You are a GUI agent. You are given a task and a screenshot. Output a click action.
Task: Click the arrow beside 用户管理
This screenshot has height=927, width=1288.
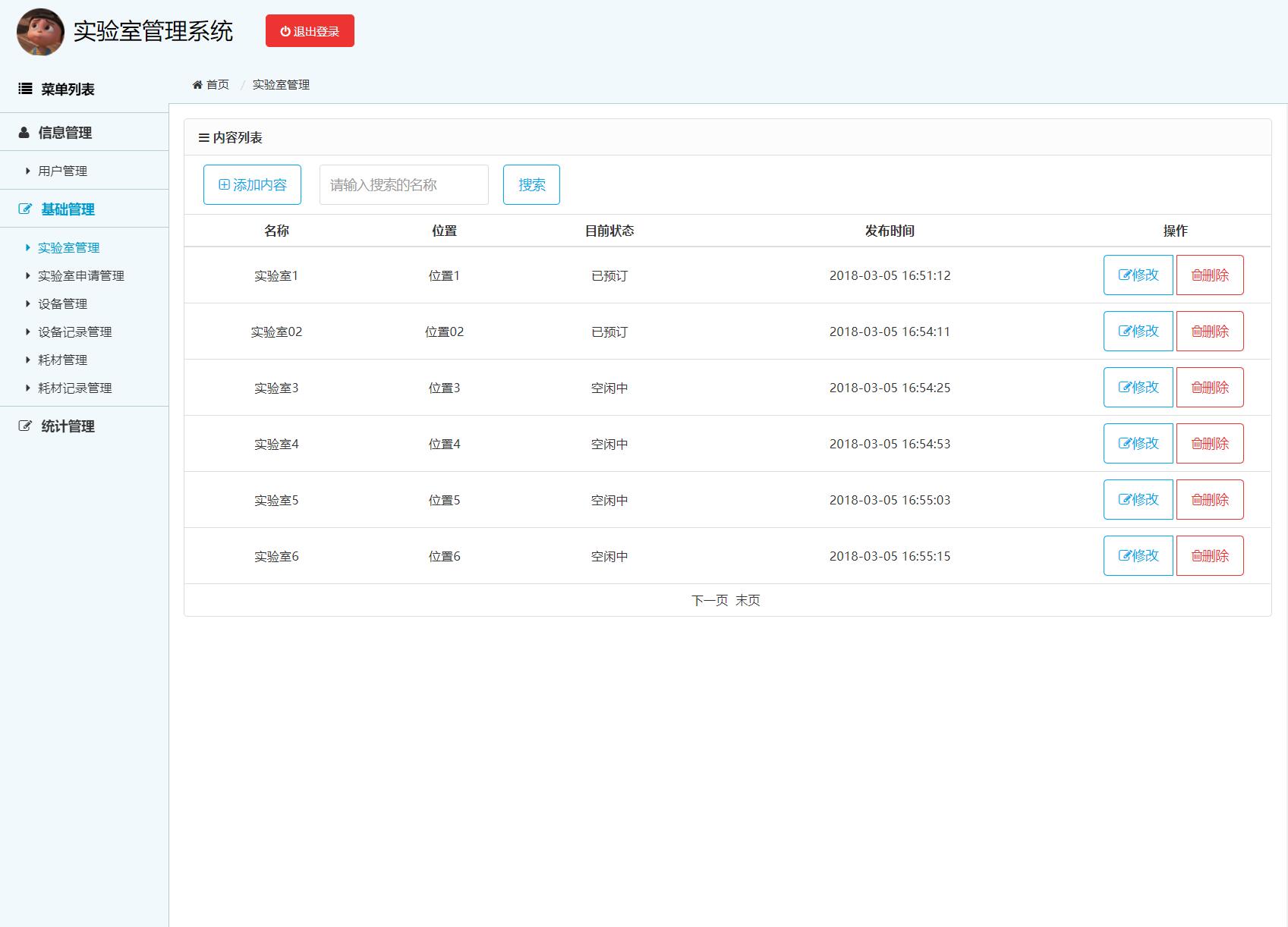pyautogui.click(x=28, y=171)
